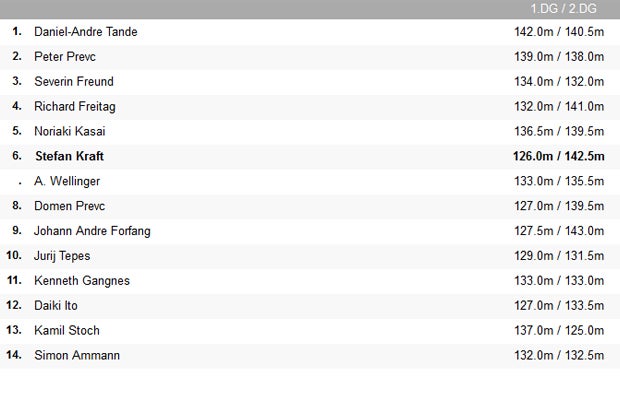Viewport: 620px width, 417px height.
Task: Select the highlighted Stefan Kraft entry
Action: point(69,156)
